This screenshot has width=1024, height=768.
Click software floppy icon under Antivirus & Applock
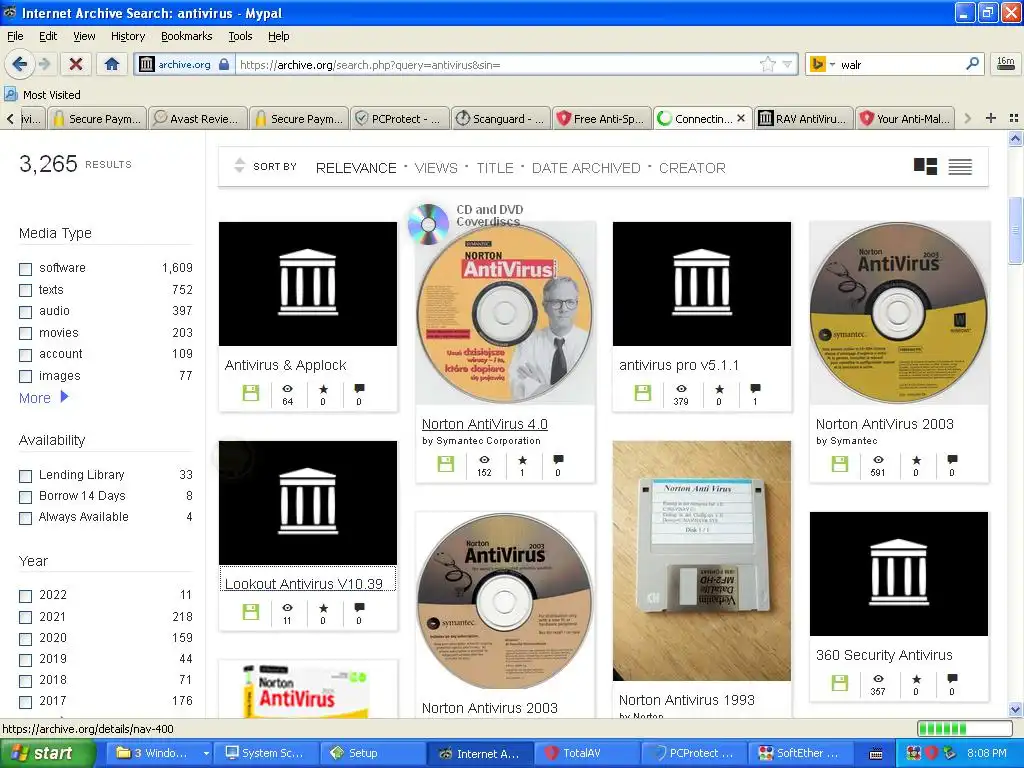[x=251, y=392]
